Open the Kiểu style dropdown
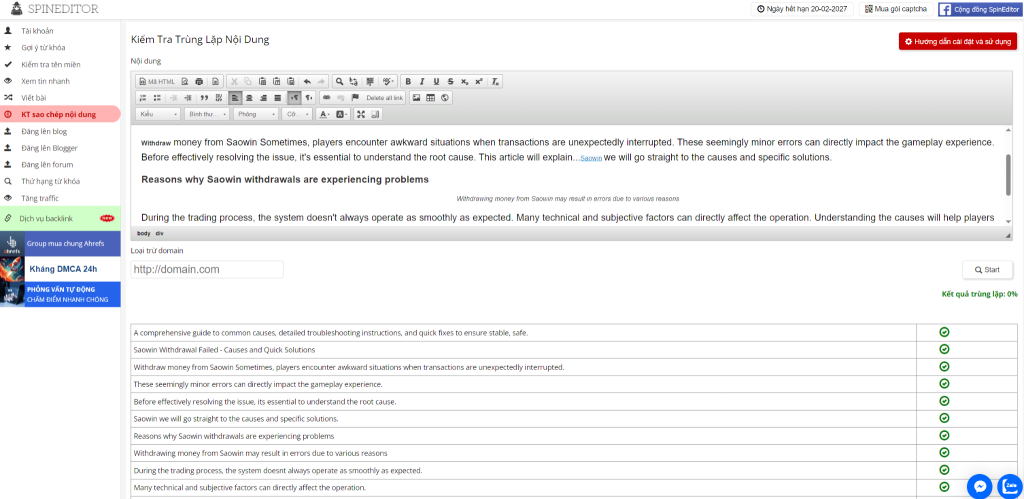The image size is (1024, 499). [x=157, y=114]
